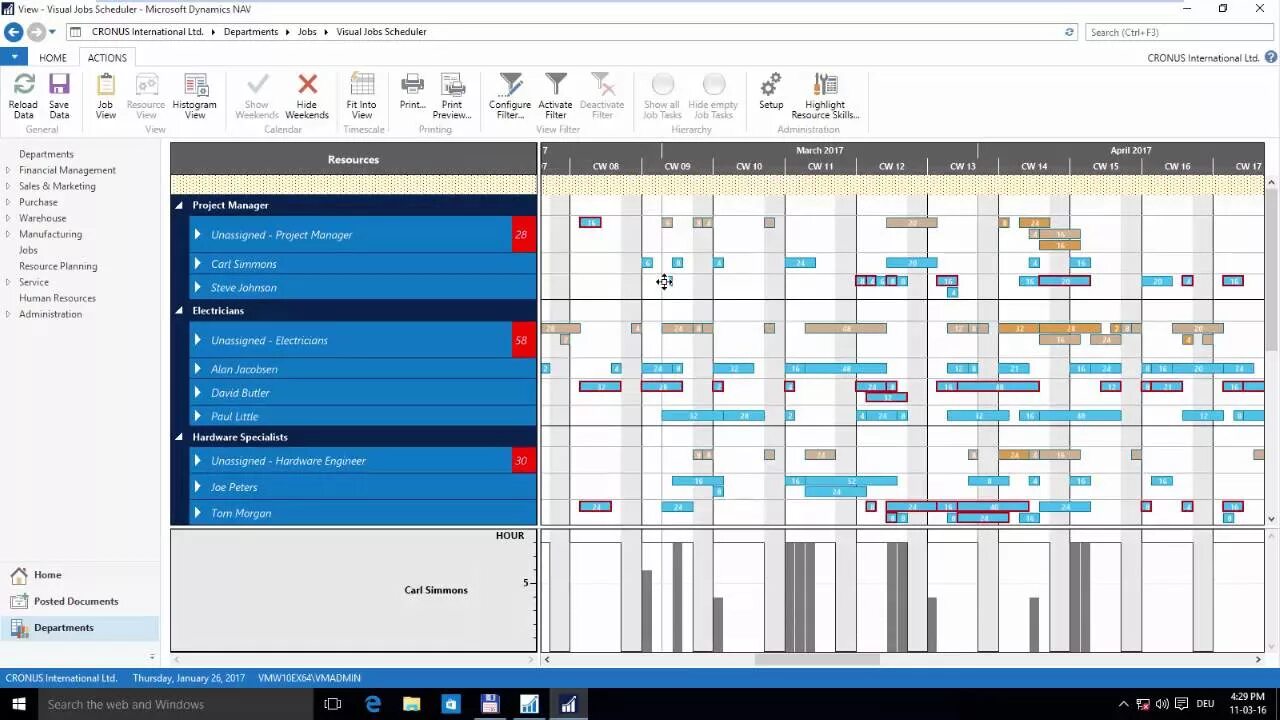Screen dimensions: 1280x720
Task: Click the April 2017 month header
Action: pos(1131,150)
